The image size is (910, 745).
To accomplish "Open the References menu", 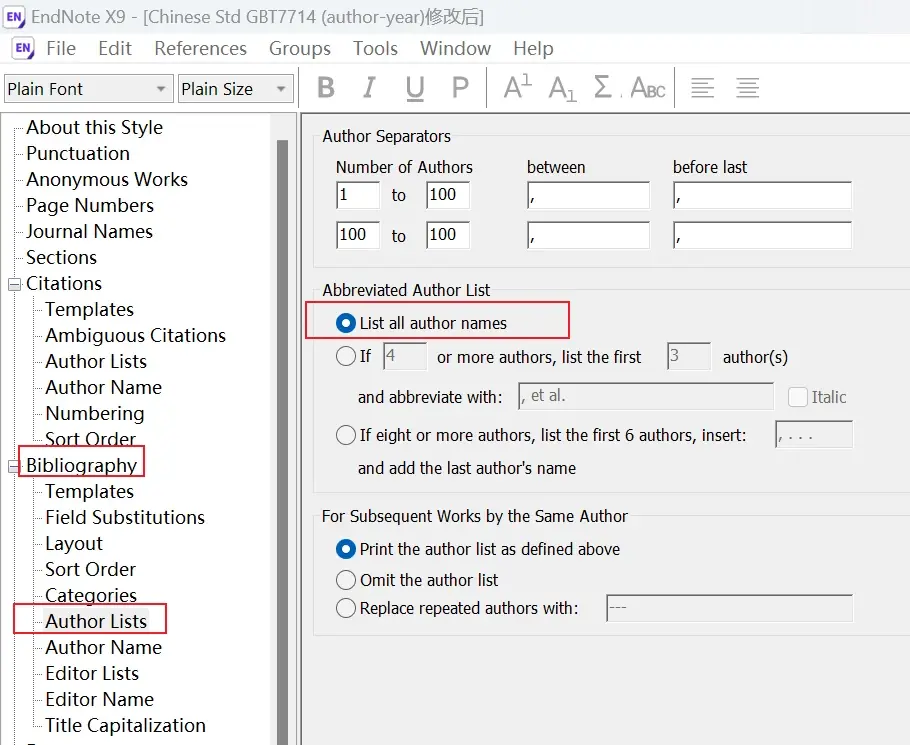I will point(200,48).
